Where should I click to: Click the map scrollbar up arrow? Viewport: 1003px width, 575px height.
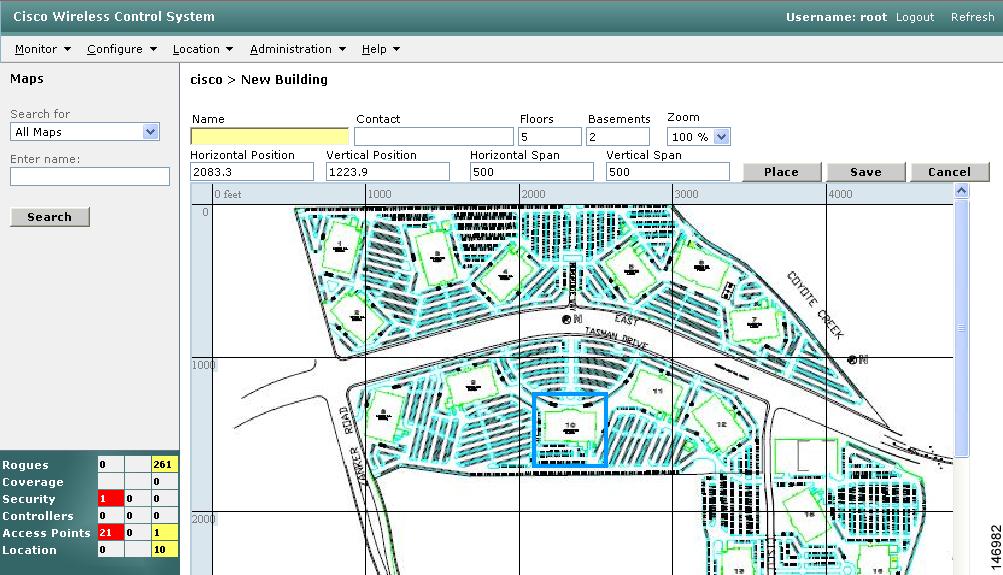point(961,191)
